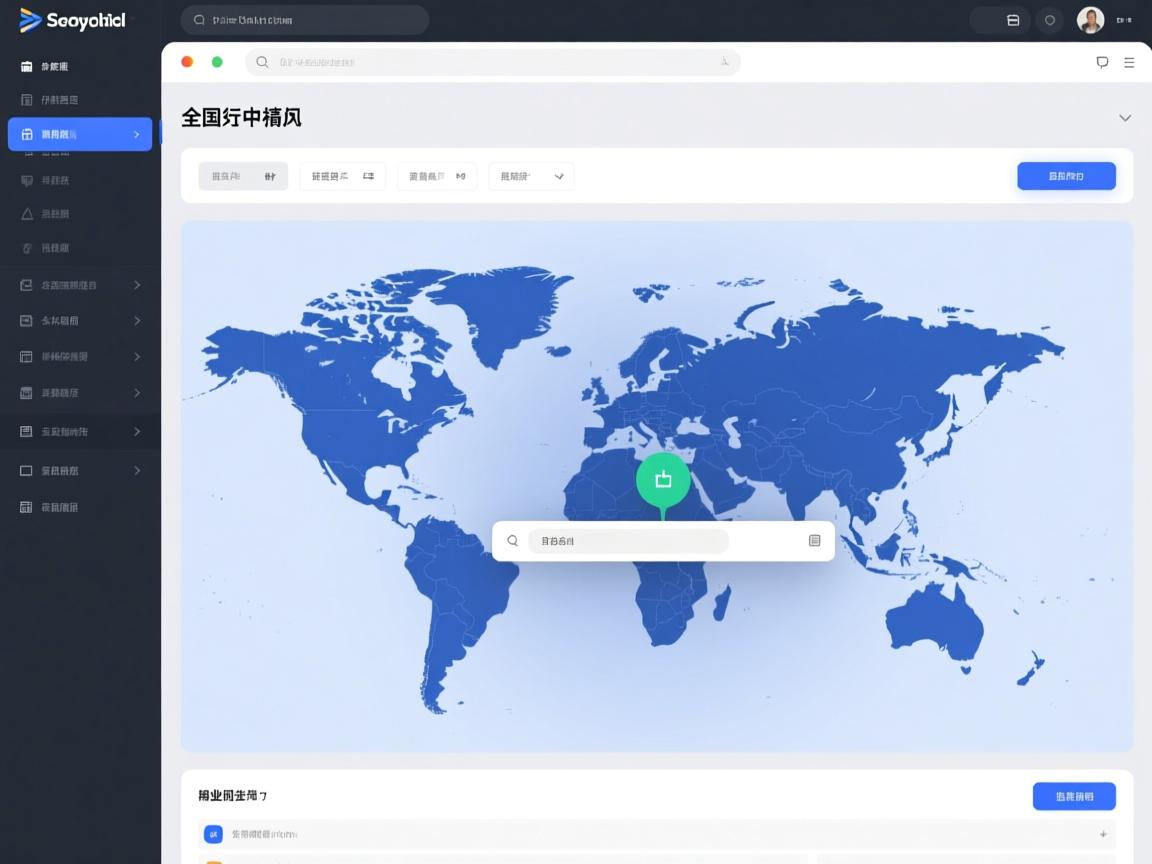The height and width of the screenshot is (864, 1152).
Task: Open the list icon inside the map search bar
Action: pos(814,540)
